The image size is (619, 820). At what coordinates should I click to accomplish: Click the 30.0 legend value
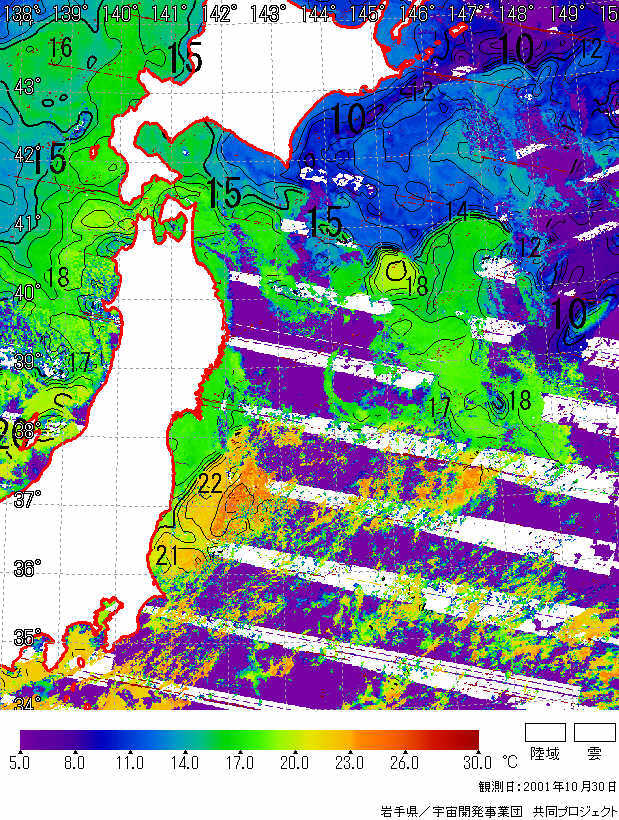coord(477,763)
